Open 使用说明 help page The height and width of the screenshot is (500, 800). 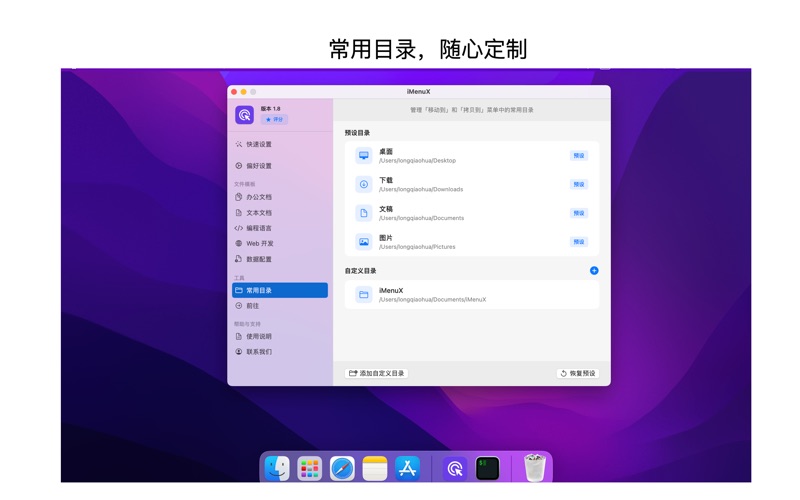point(280,336)
